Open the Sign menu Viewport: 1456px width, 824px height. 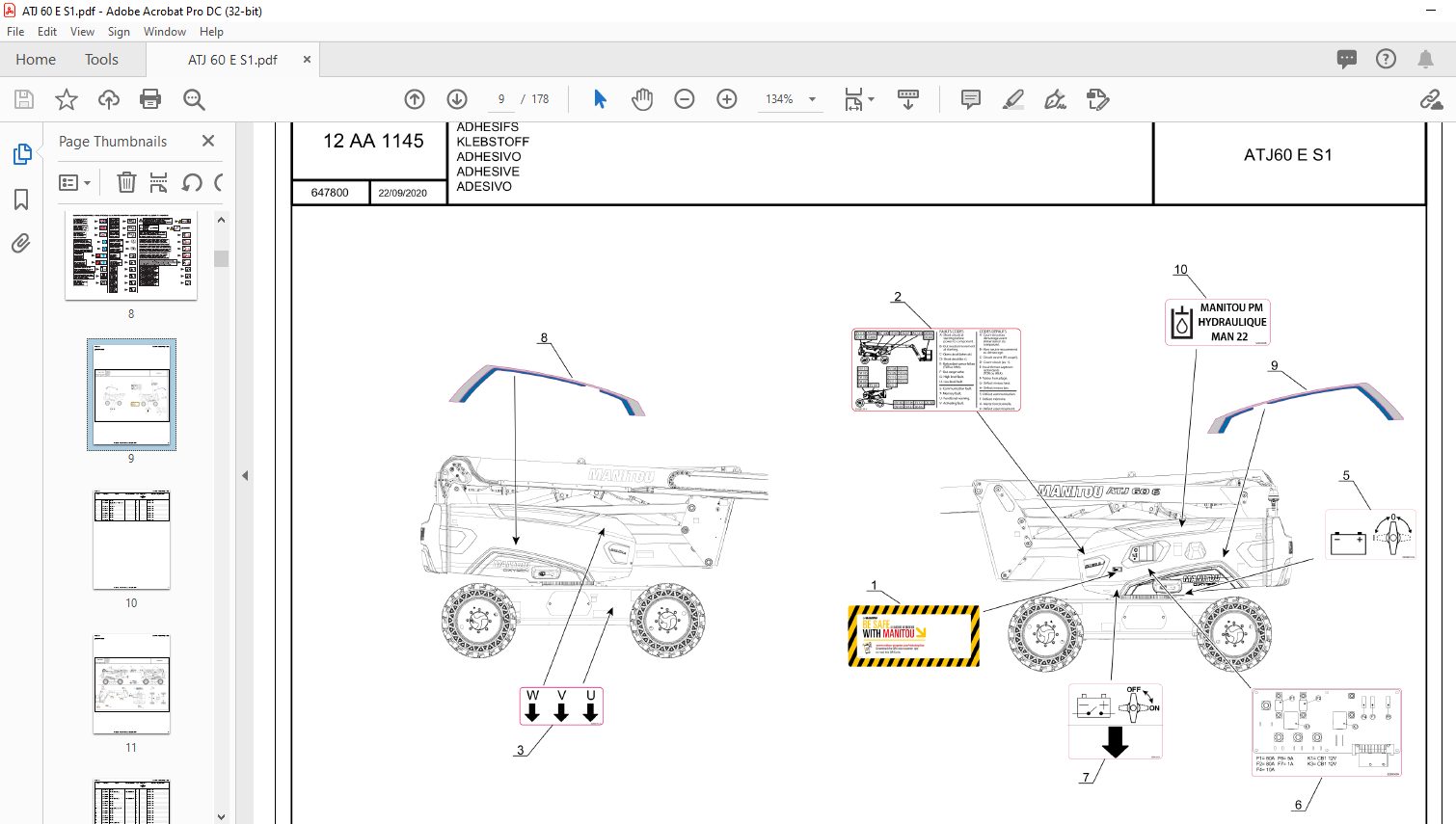click(x=119, y=32)
